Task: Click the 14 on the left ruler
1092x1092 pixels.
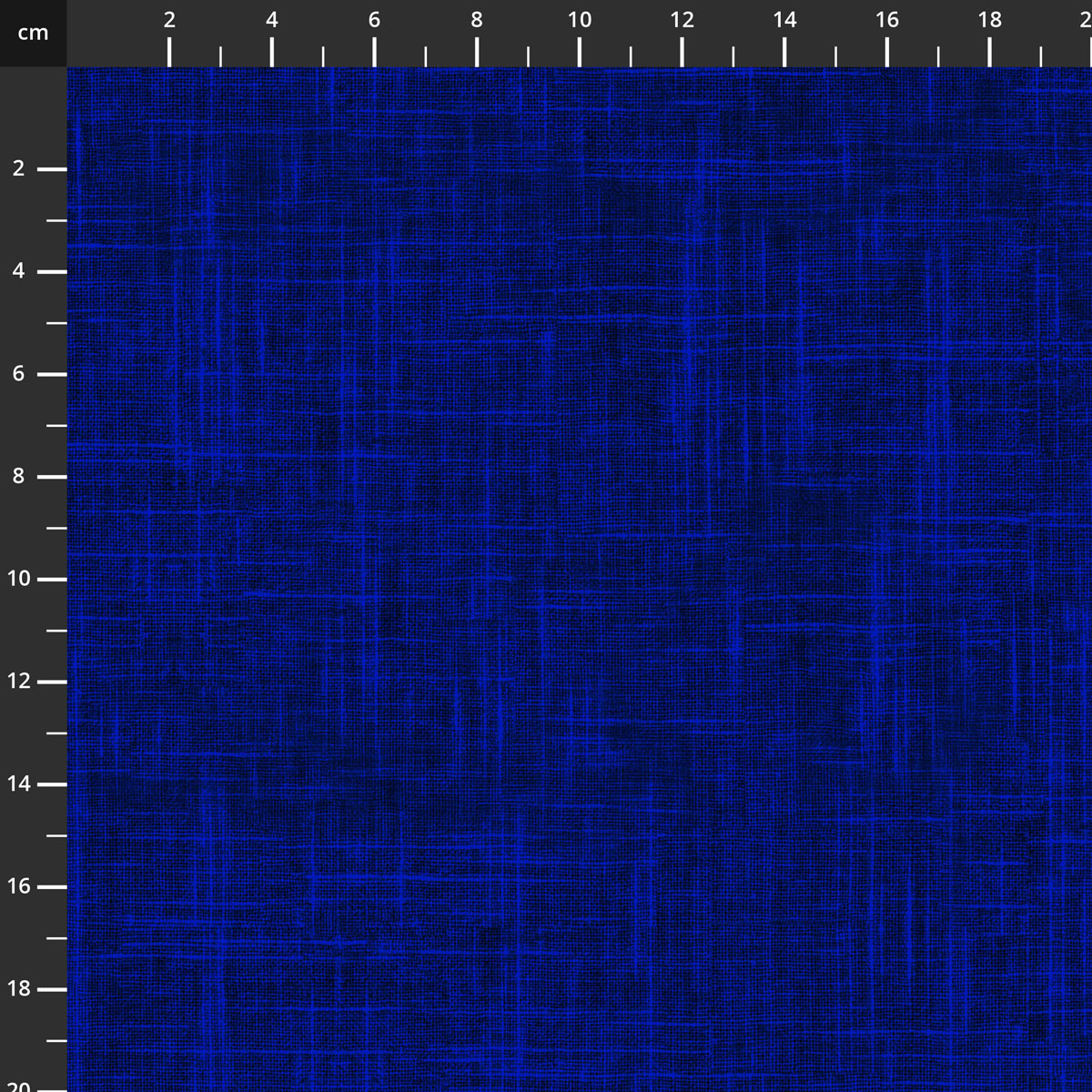Action: [x=18, y=784]
